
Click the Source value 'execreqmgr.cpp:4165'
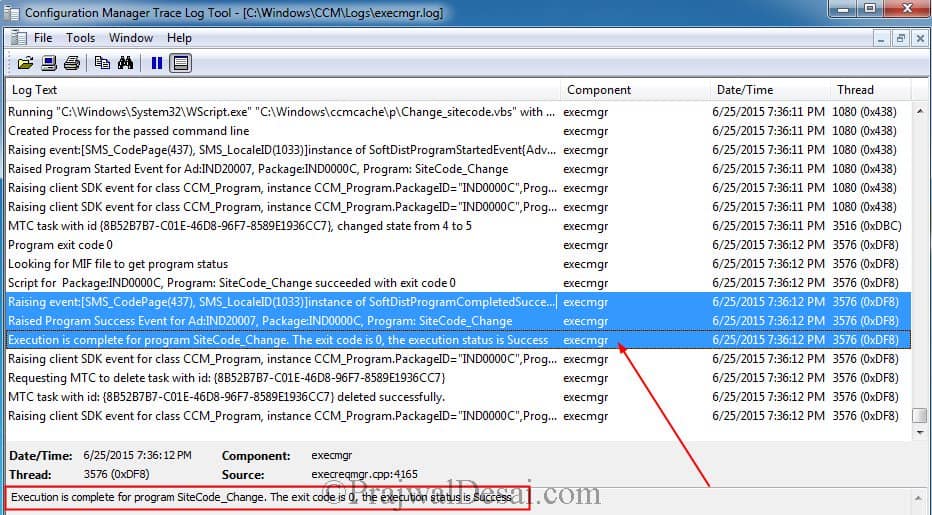click(x=364, y=475)
